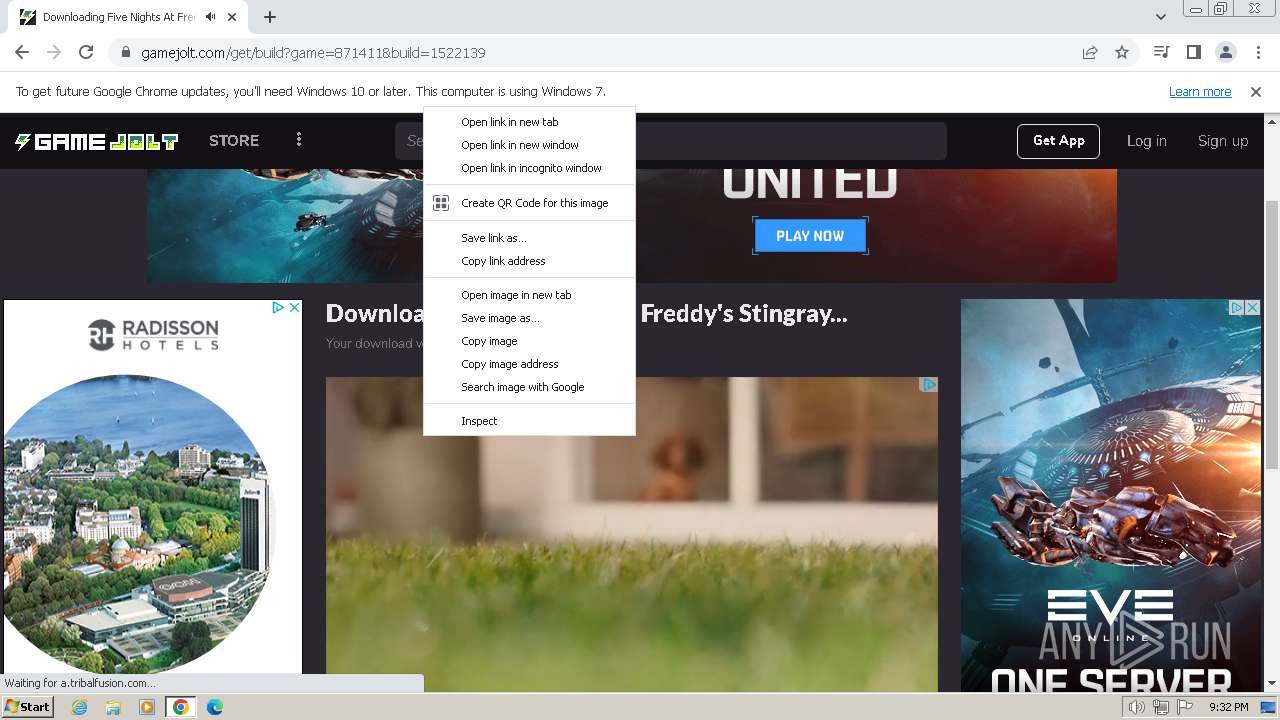Choose Copy image from context menu

click(529, 341)
